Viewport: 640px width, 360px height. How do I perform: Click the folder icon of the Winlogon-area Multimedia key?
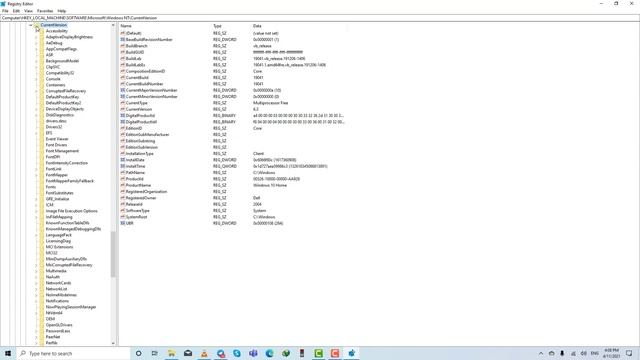(x=42, y=271)
